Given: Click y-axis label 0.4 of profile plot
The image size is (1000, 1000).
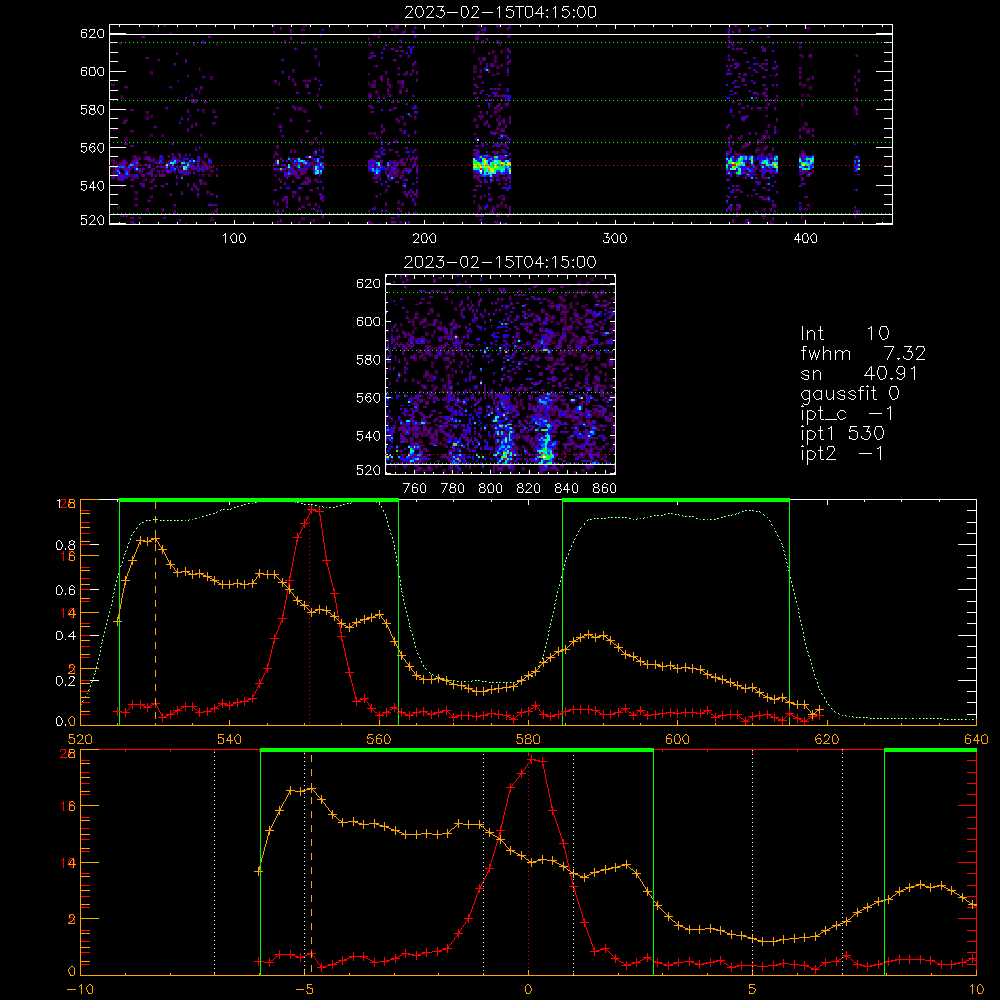Looking at the screenshot, I should point(66,636).
